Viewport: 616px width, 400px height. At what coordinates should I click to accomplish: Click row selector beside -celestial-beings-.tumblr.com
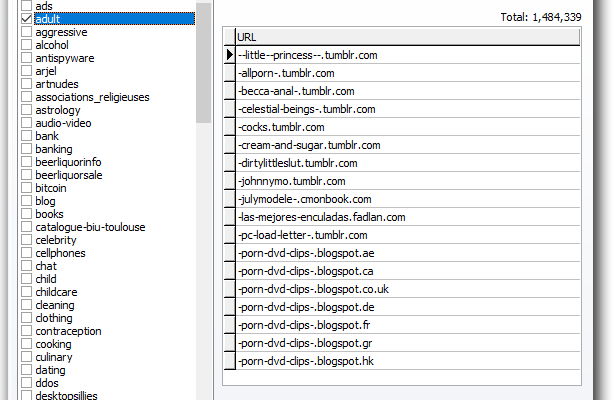point(230,109)
